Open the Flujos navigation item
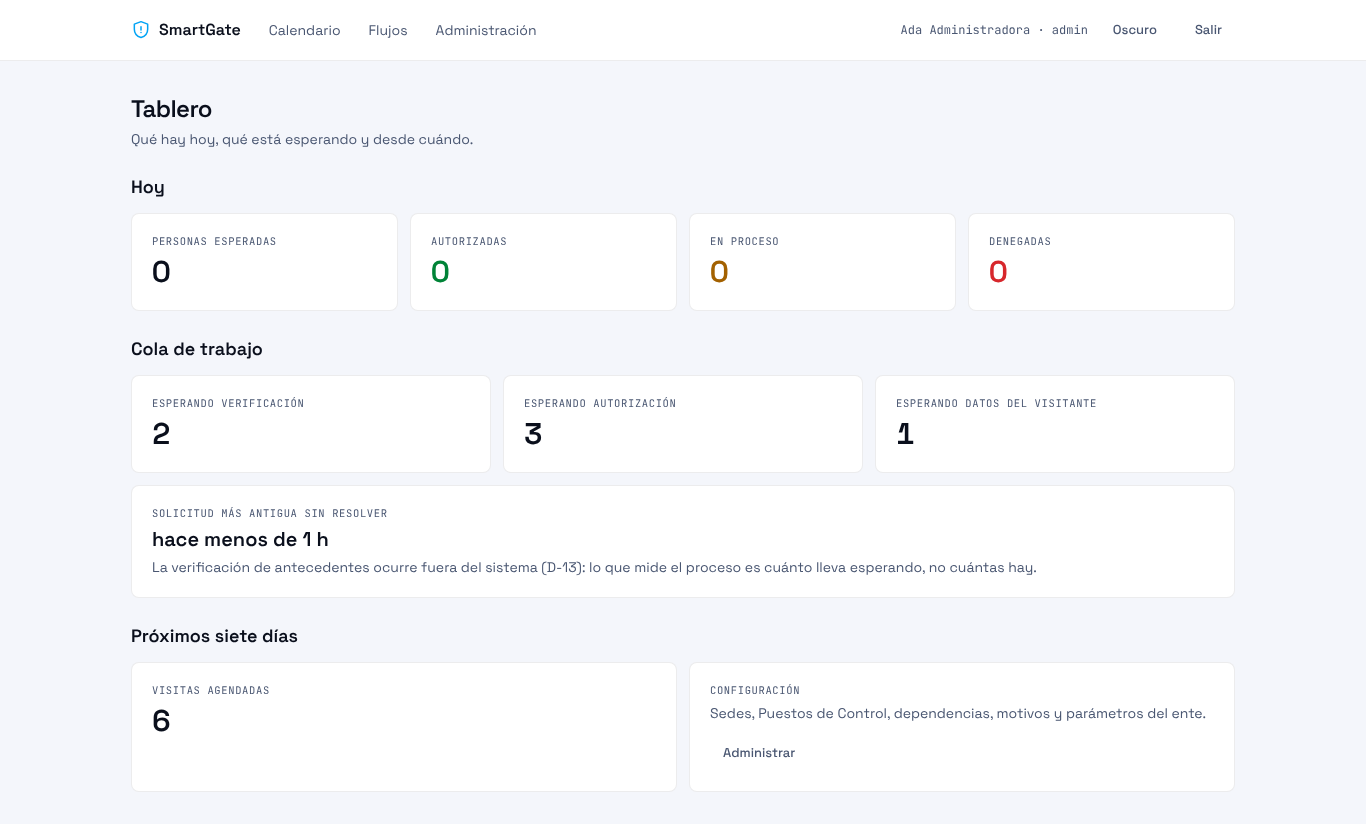Screen dimensions: 1366x824 388,30
